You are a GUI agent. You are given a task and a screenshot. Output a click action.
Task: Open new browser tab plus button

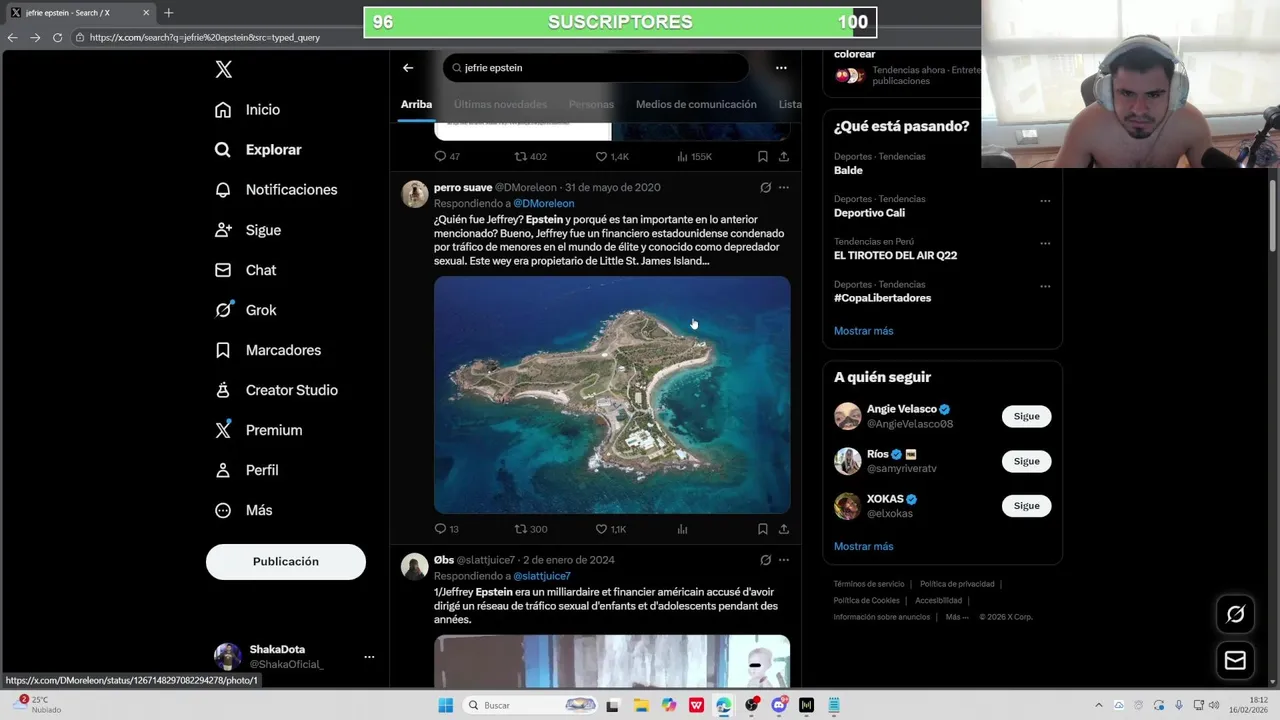pos(168,13)
